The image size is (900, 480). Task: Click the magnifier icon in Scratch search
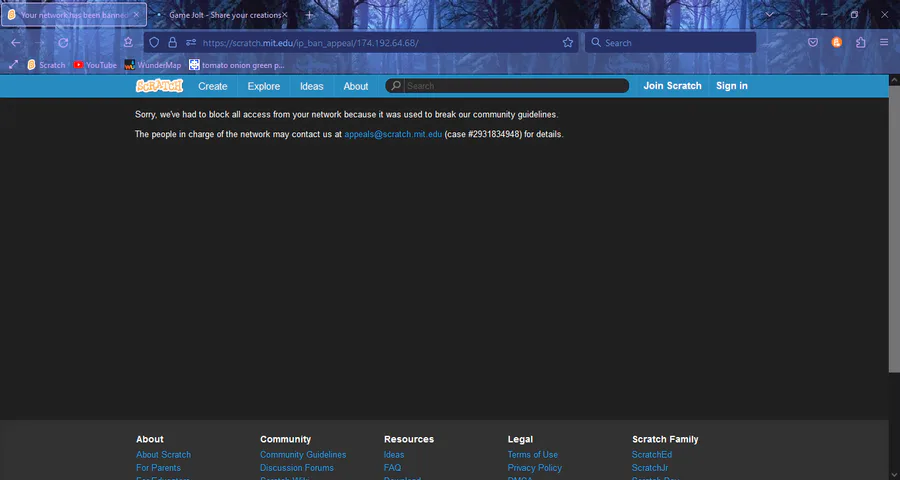[395, 86]
